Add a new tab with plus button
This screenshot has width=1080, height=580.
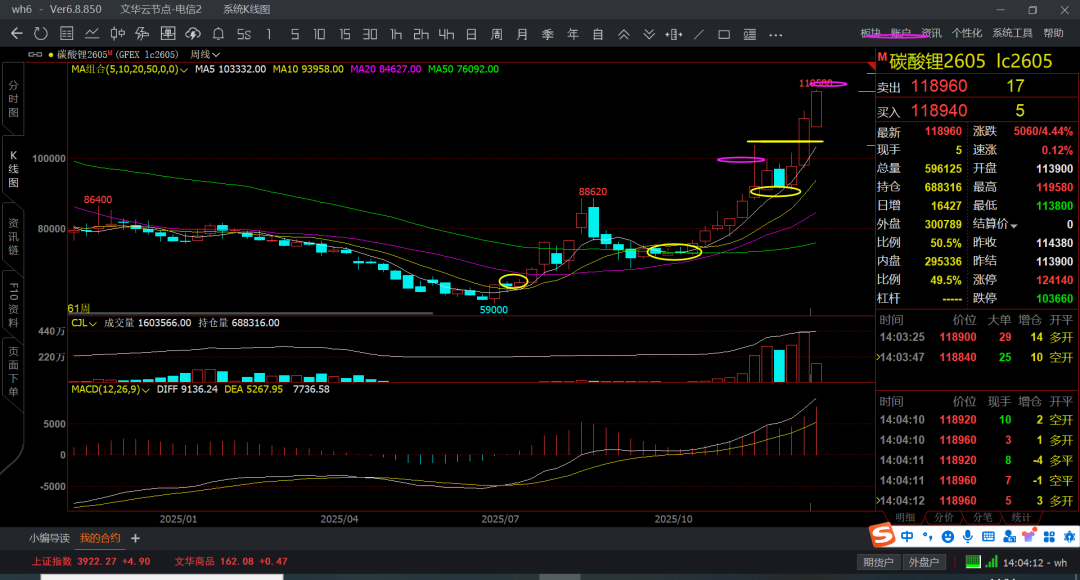tap(135, 538)
